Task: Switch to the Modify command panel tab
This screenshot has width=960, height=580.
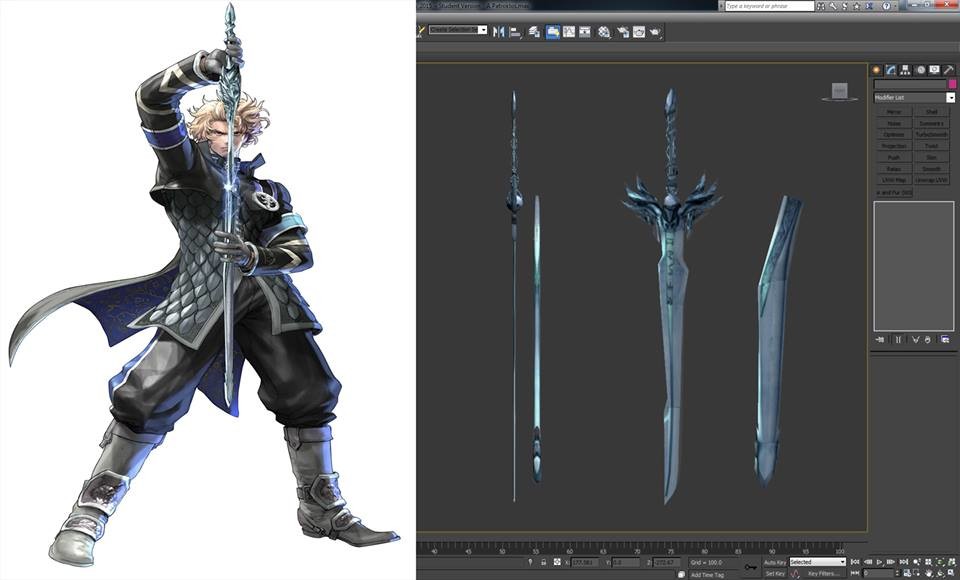Action: pyautogui.click(x=891, y=68)
